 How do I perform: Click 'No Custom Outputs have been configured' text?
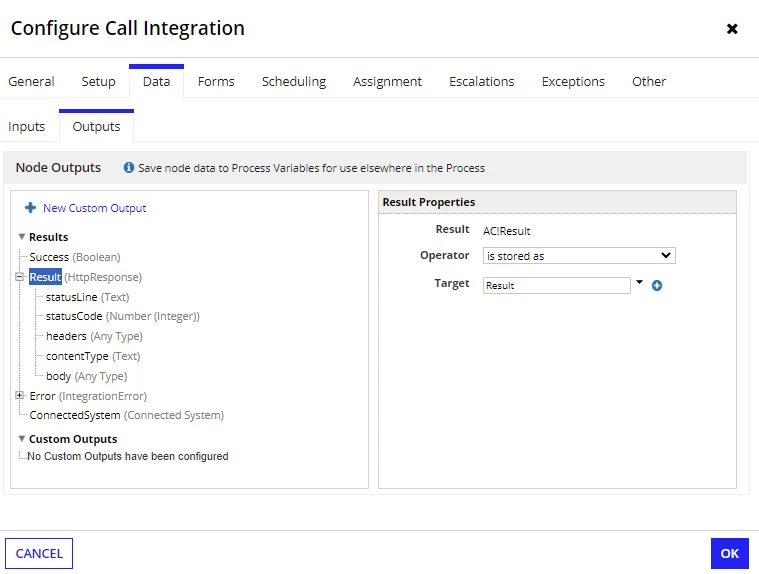coord(128,456)
